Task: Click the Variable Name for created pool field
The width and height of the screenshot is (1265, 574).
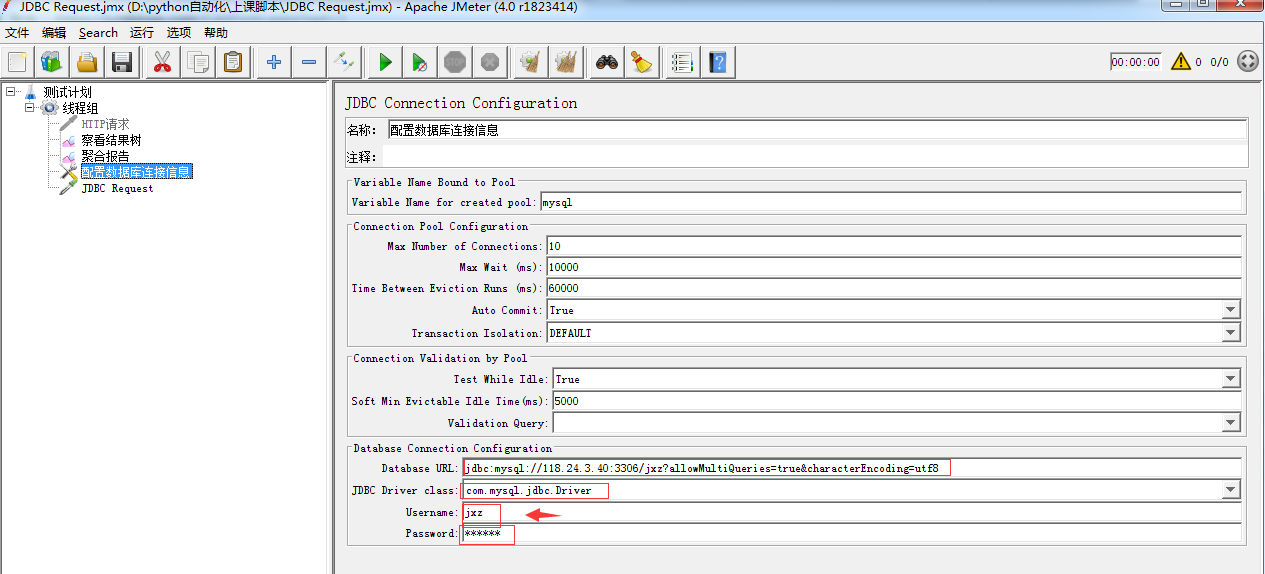Action: (890, 202)
